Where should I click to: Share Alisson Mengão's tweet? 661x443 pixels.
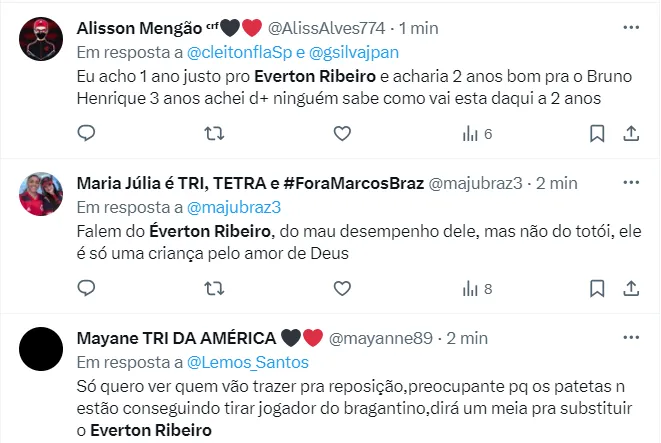[631, 133]
